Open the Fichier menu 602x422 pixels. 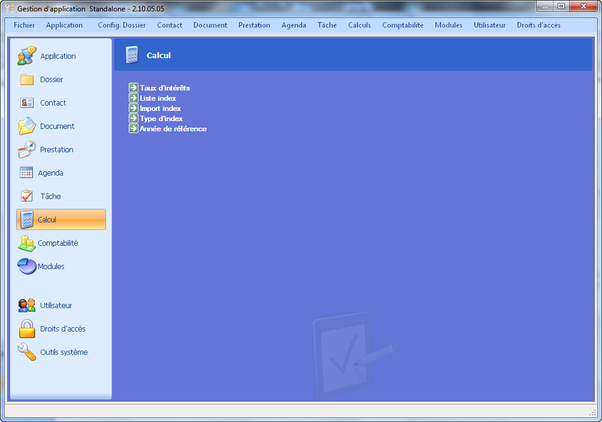click(x=24, y=24)
